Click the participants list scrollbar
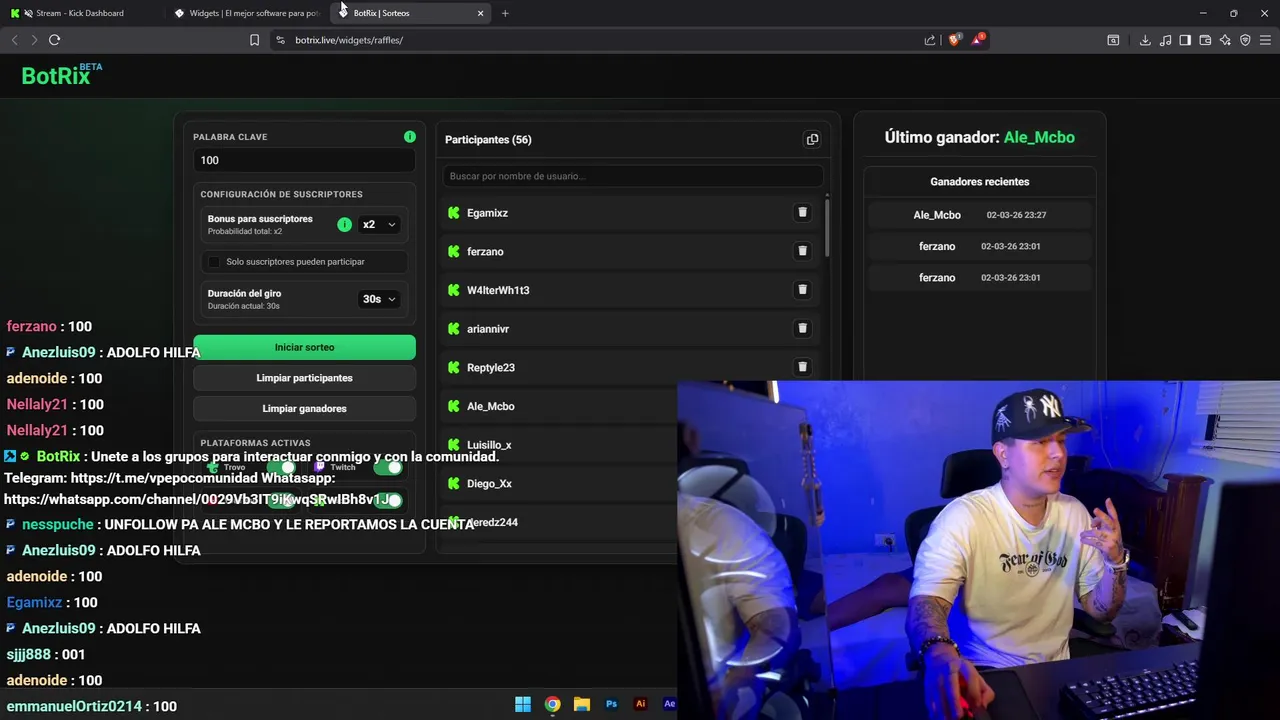1280x720 pixels. pyautogui.click(x=826, y=228)
